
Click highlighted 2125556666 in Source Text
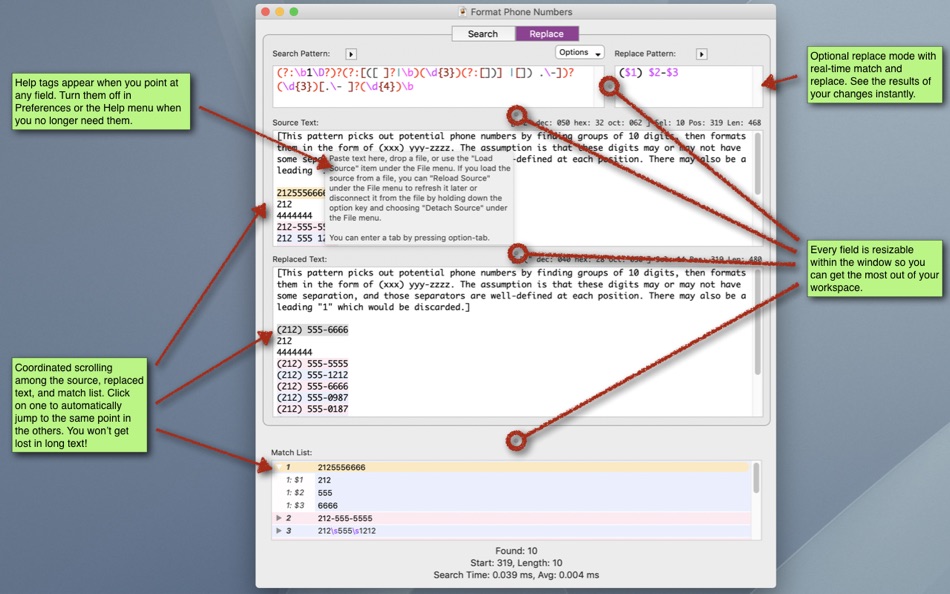(x=301, y=193)
